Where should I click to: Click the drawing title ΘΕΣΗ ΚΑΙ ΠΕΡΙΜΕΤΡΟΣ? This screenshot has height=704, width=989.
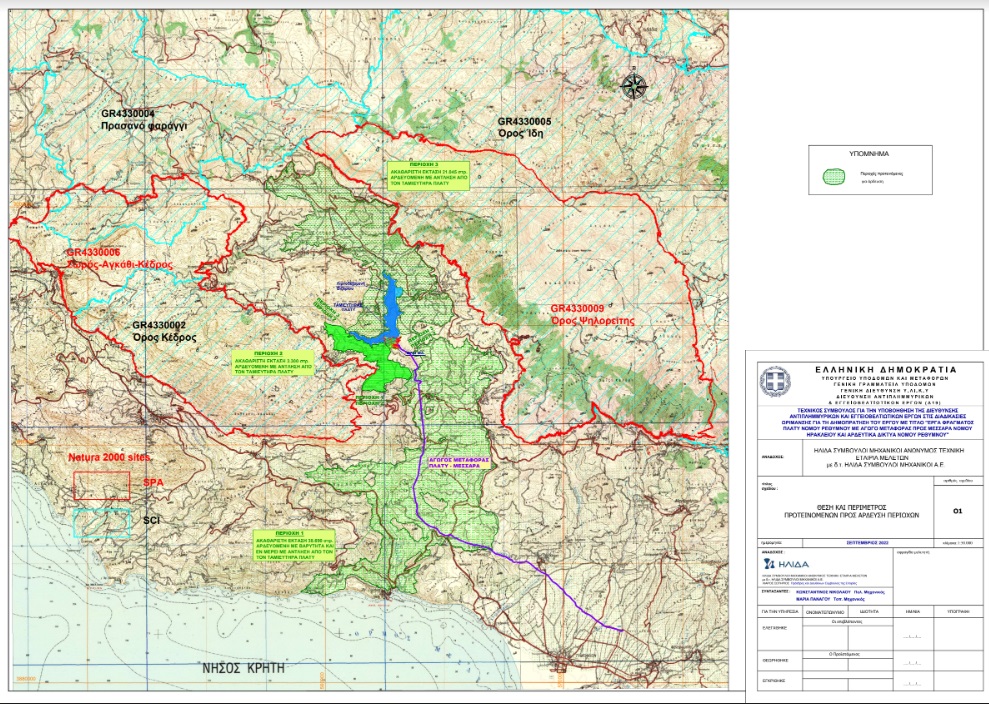coord(851,511)
